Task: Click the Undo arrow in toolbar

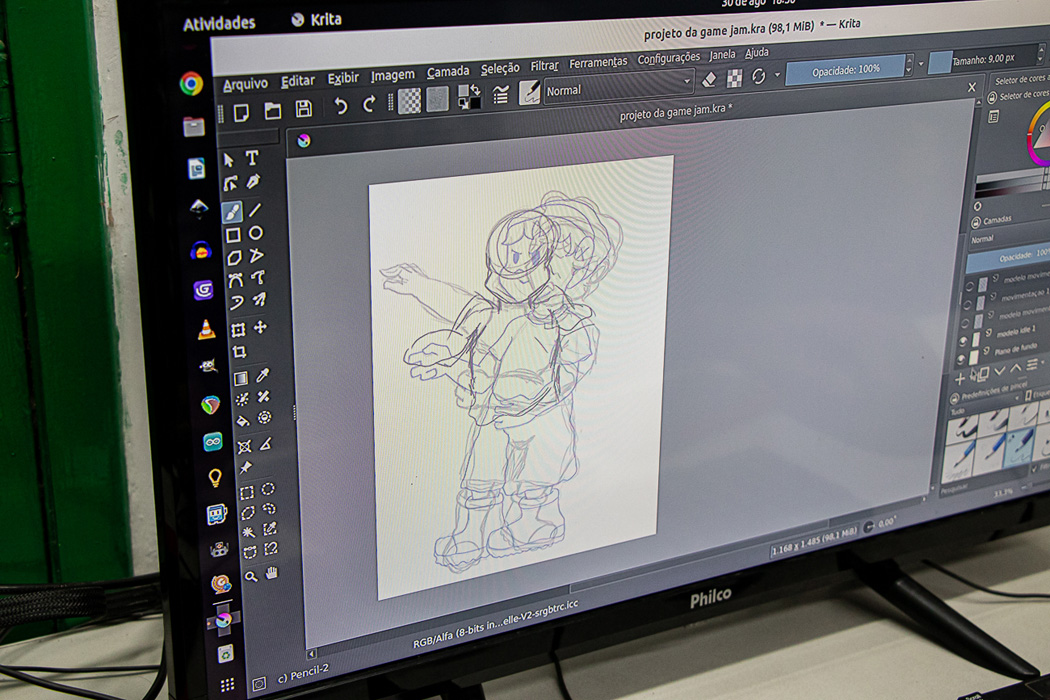Action: [341, 106]
